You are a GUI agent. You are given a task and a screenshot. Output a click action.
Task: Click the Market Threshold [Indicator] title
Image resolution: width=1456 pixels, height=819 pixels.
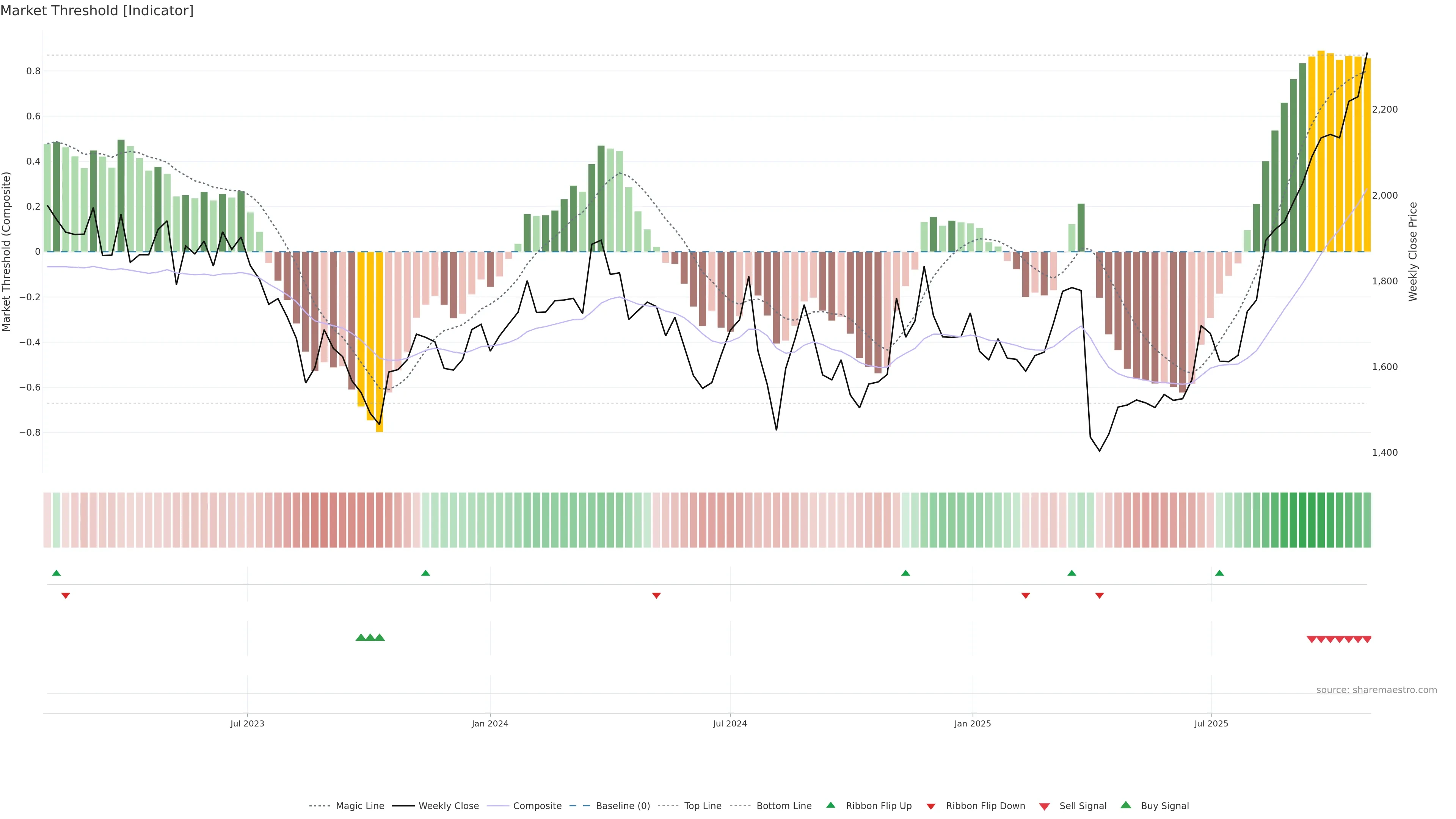97,11
